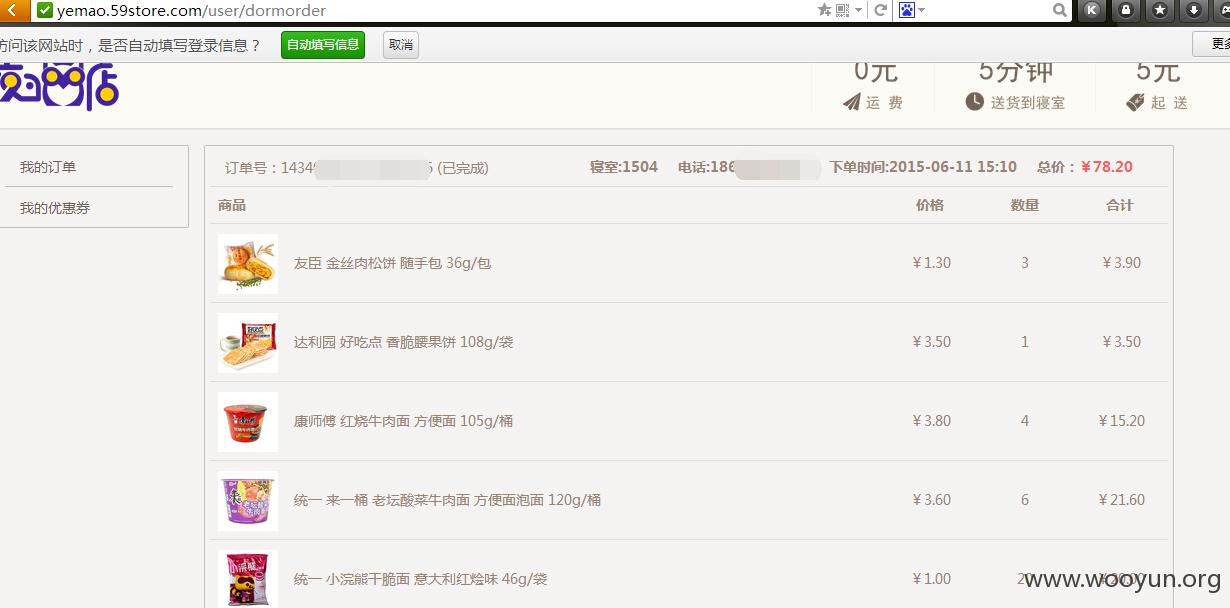Image resolution: width=1230 pixels, height=608 pixels.
Task: Open the 康师傅 红烧牛肉面 product thumbnail
Action: pyautogui.click(x=248, y=422)
